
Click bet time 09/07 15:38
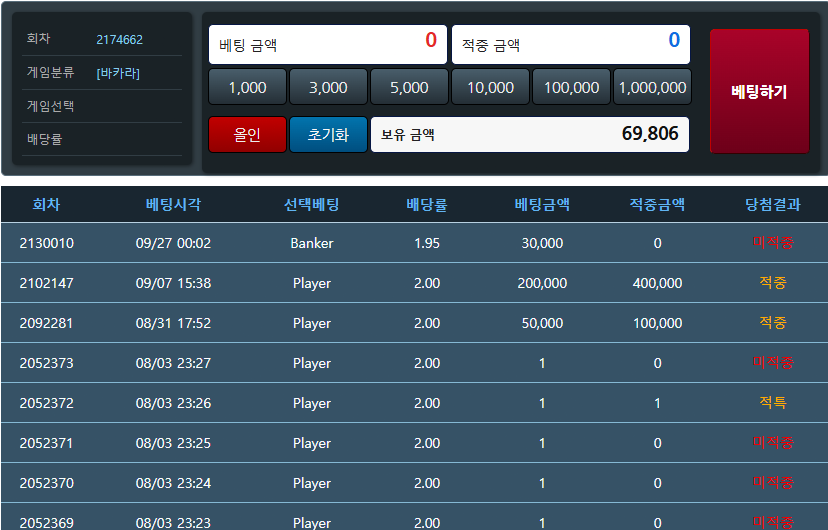173,283
